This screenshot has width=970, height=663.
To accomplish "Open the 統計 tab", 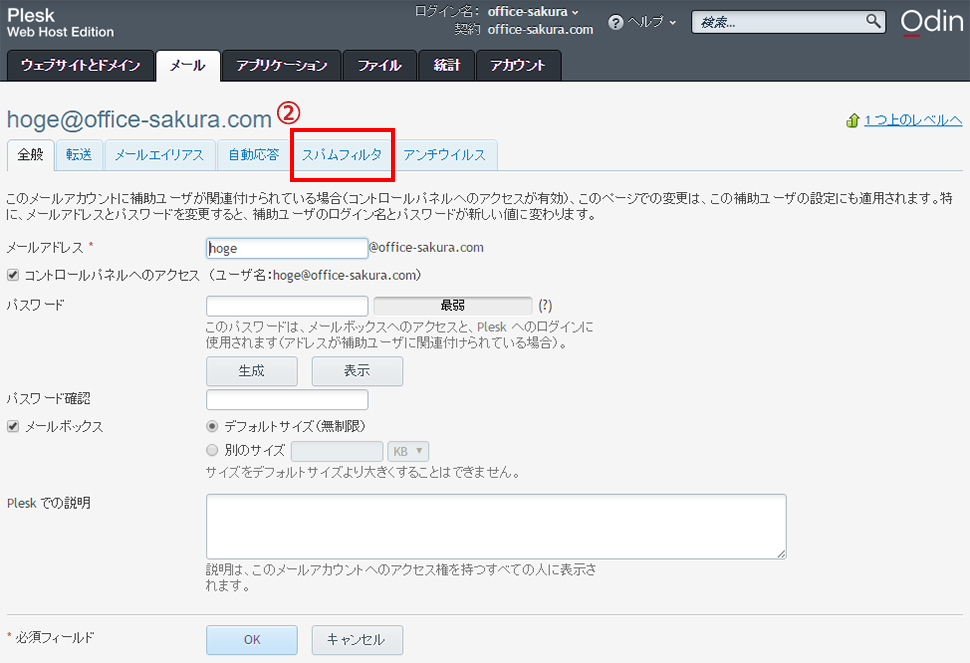I will coord(447,66).
